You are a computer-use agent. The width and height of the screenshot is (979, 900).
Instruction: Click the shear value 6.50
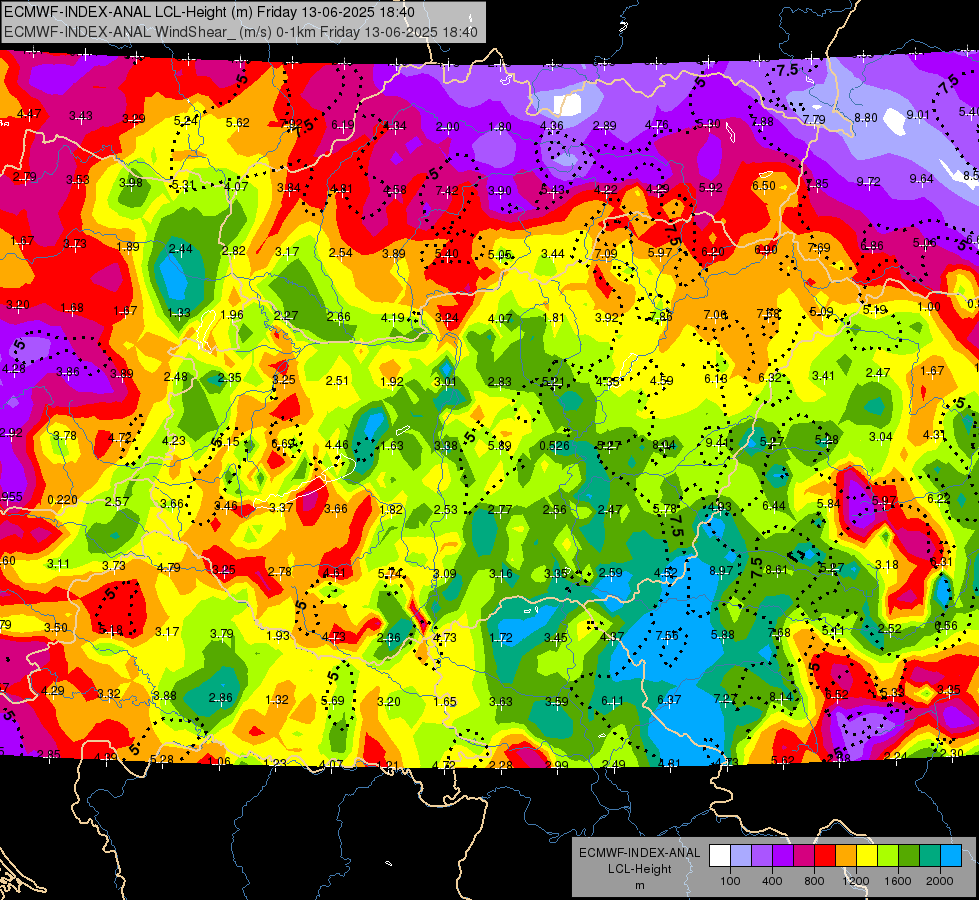764,185
